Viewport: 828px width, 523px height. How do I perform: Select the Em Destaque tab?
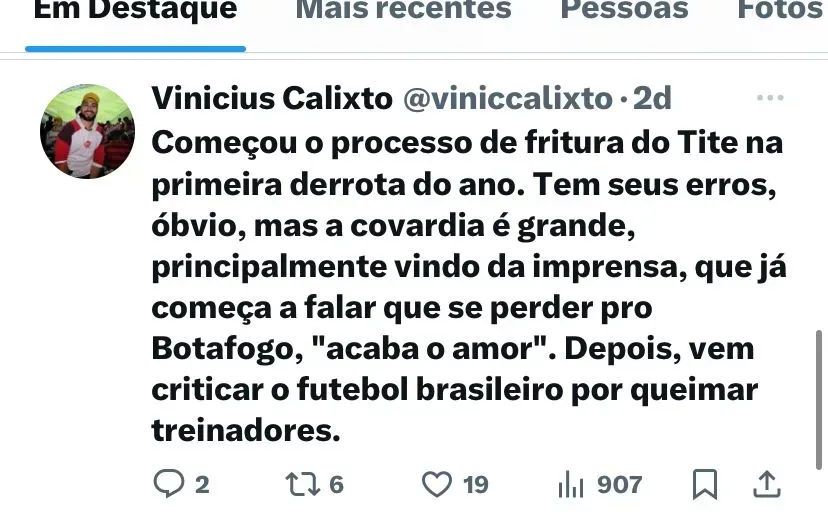point(135,10)
